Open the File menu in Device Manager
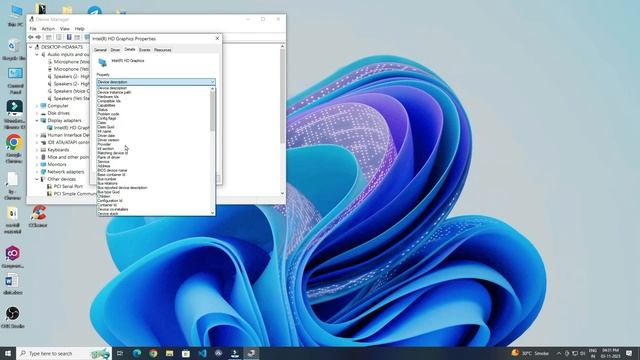Screen dimensions: 640x360 (x=33, y=29)
